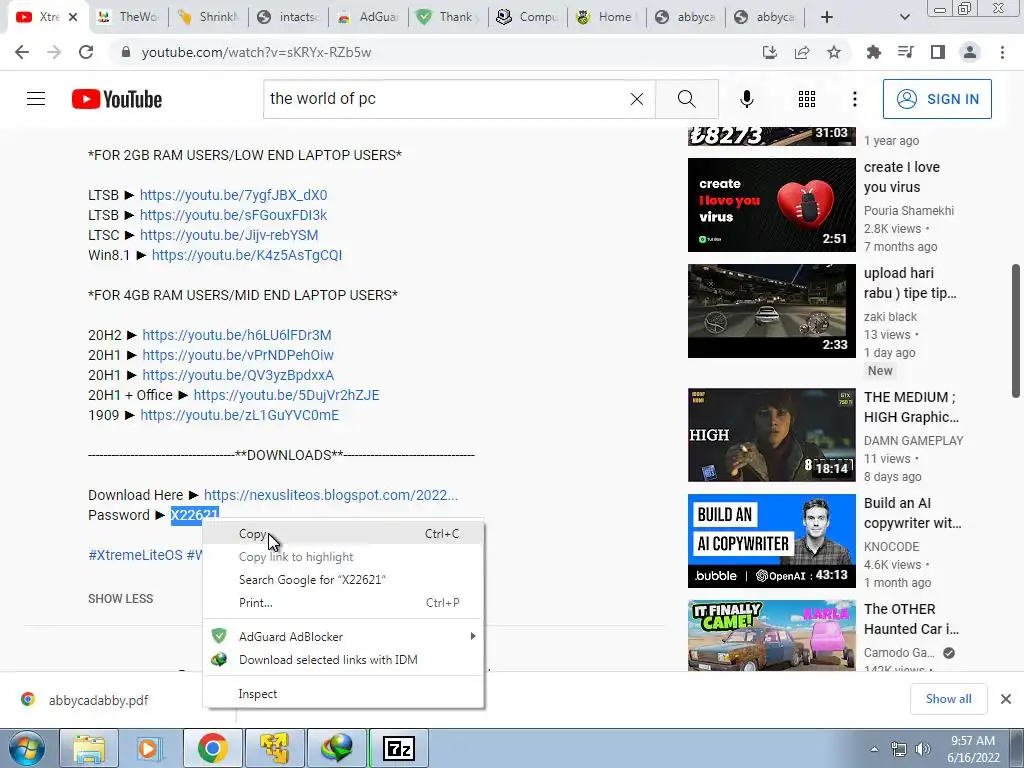Screen dimensions: 1024x768
Task: Open the YouTube hamburger guide menu
Action: 36,99
